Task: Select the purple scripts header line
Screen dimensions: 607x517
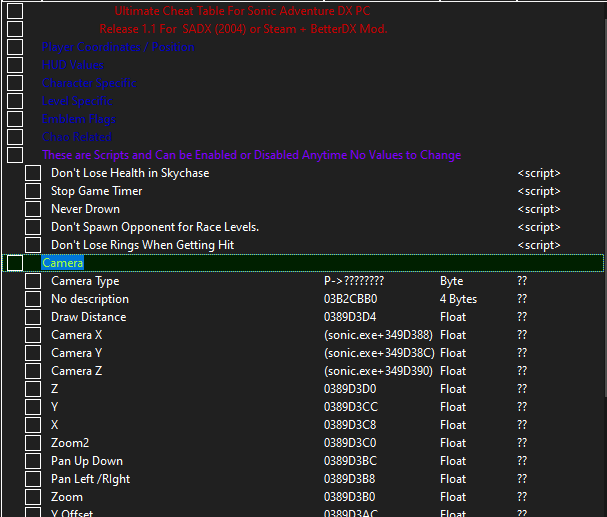Action: click(251, 155)
